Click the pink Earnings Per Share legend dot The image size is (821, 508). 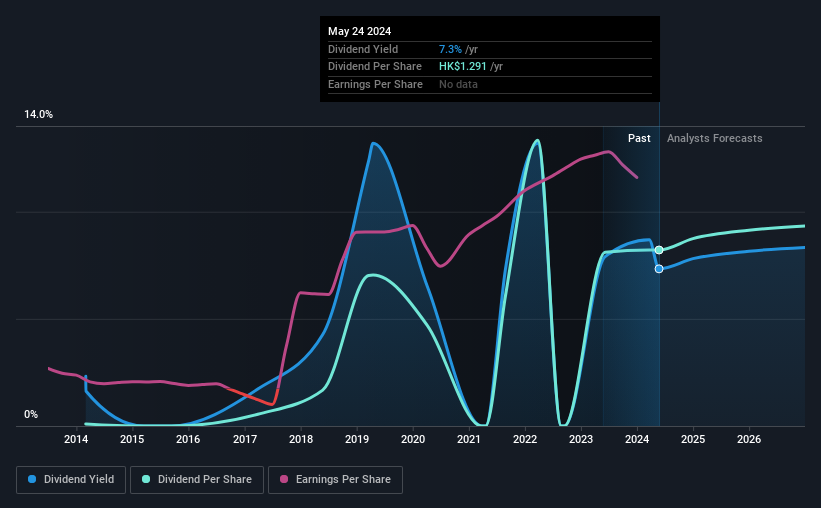click(x=284, y=479)
